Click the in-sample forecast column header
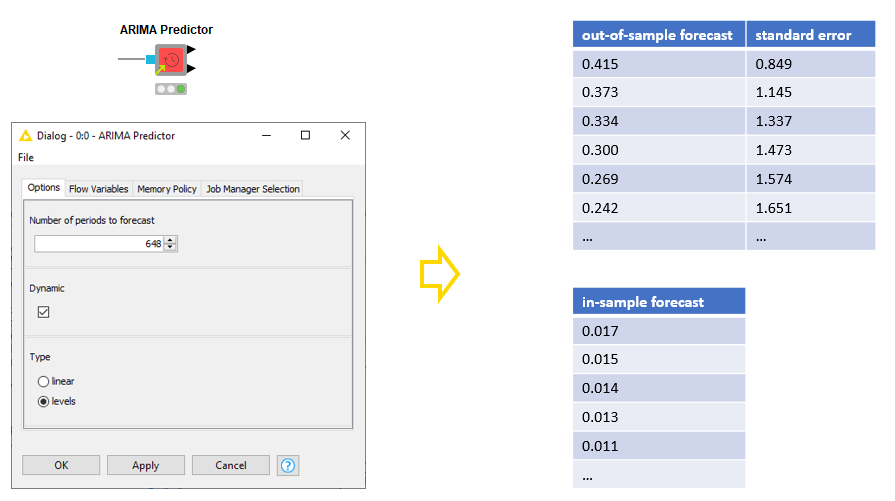Image resolution: width=895 pixels, height=501 pixels. [659, 301]
